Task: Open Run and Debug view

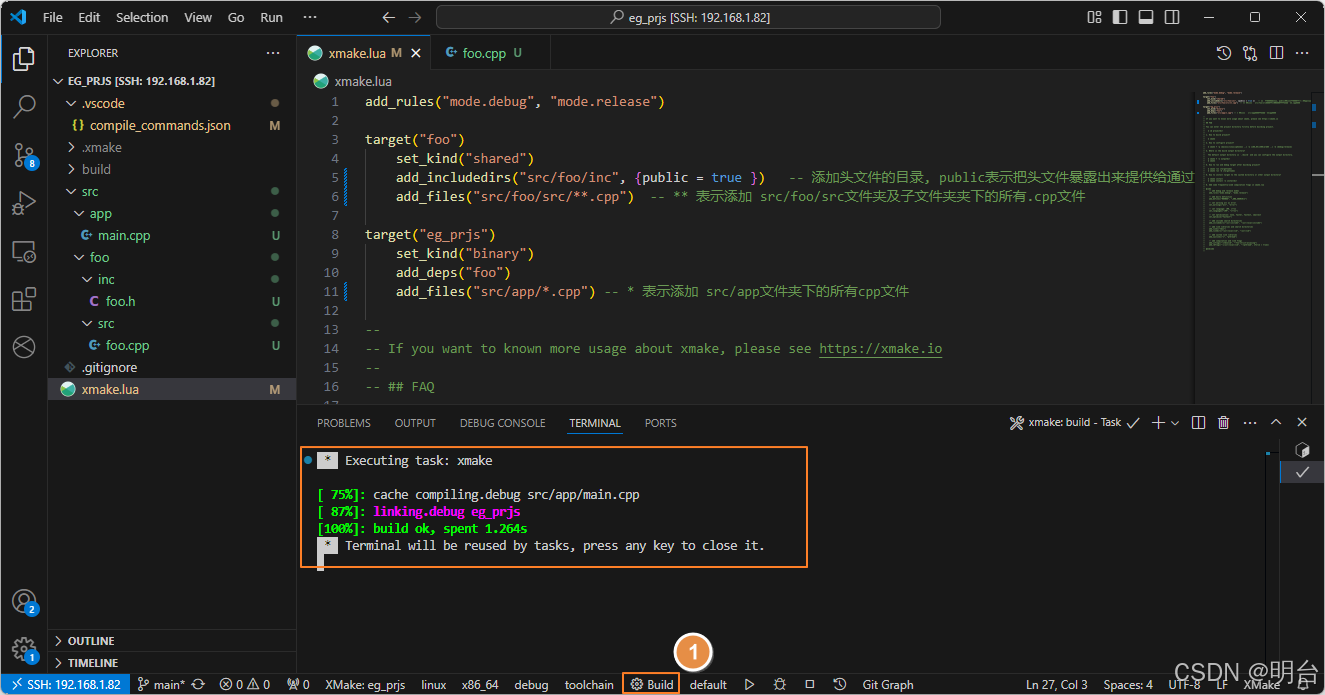Action: click(x=23, y=203)
